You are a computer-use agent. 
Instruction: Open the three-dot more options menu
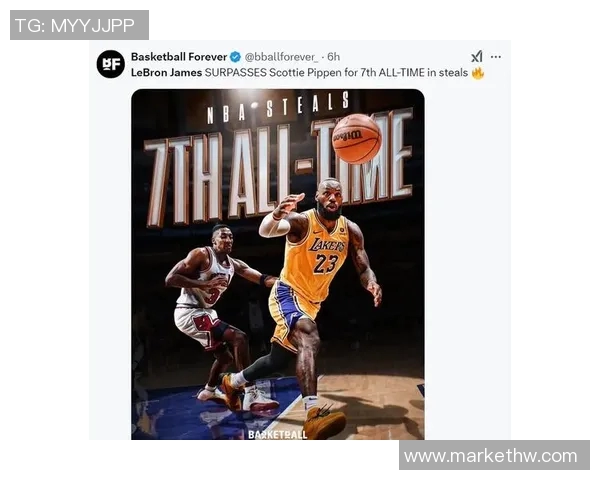496,57
